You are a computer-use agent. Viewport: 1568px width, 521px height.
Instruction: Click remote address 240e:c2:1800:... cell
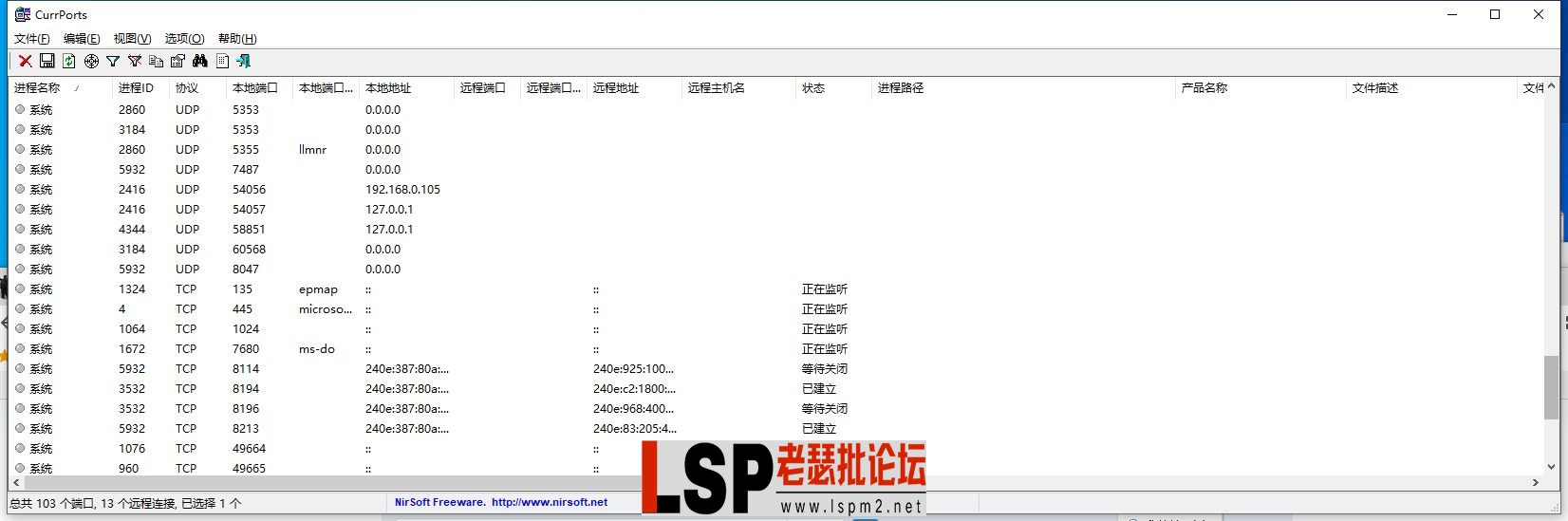(x=634, y=388)
